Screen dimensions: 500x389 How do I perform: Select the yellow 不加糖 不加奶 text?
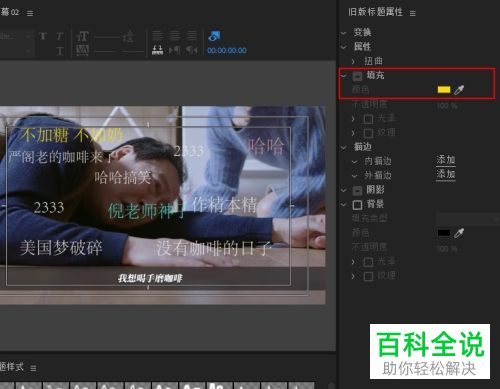(x=71, y=135)
